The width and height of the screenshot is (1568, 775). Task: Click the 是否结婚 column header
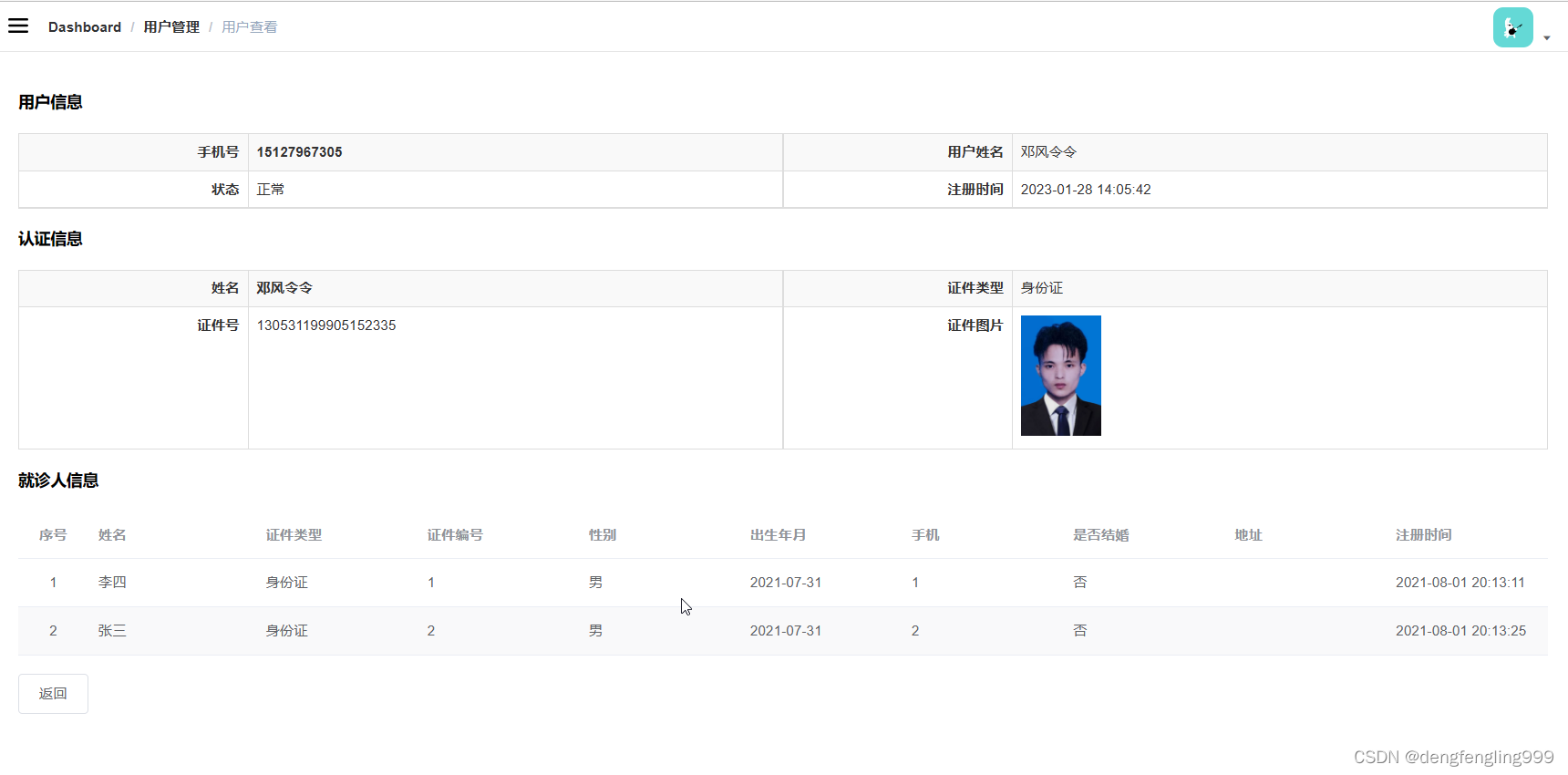[x=1100, y=535]
